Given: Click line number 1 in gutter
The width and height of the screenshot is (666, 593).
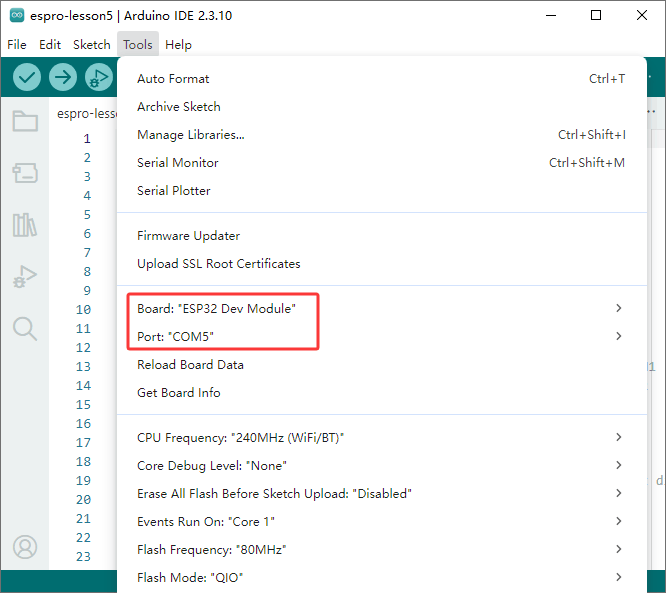Looking at the screenshot, I should click(x=87, y=138).
